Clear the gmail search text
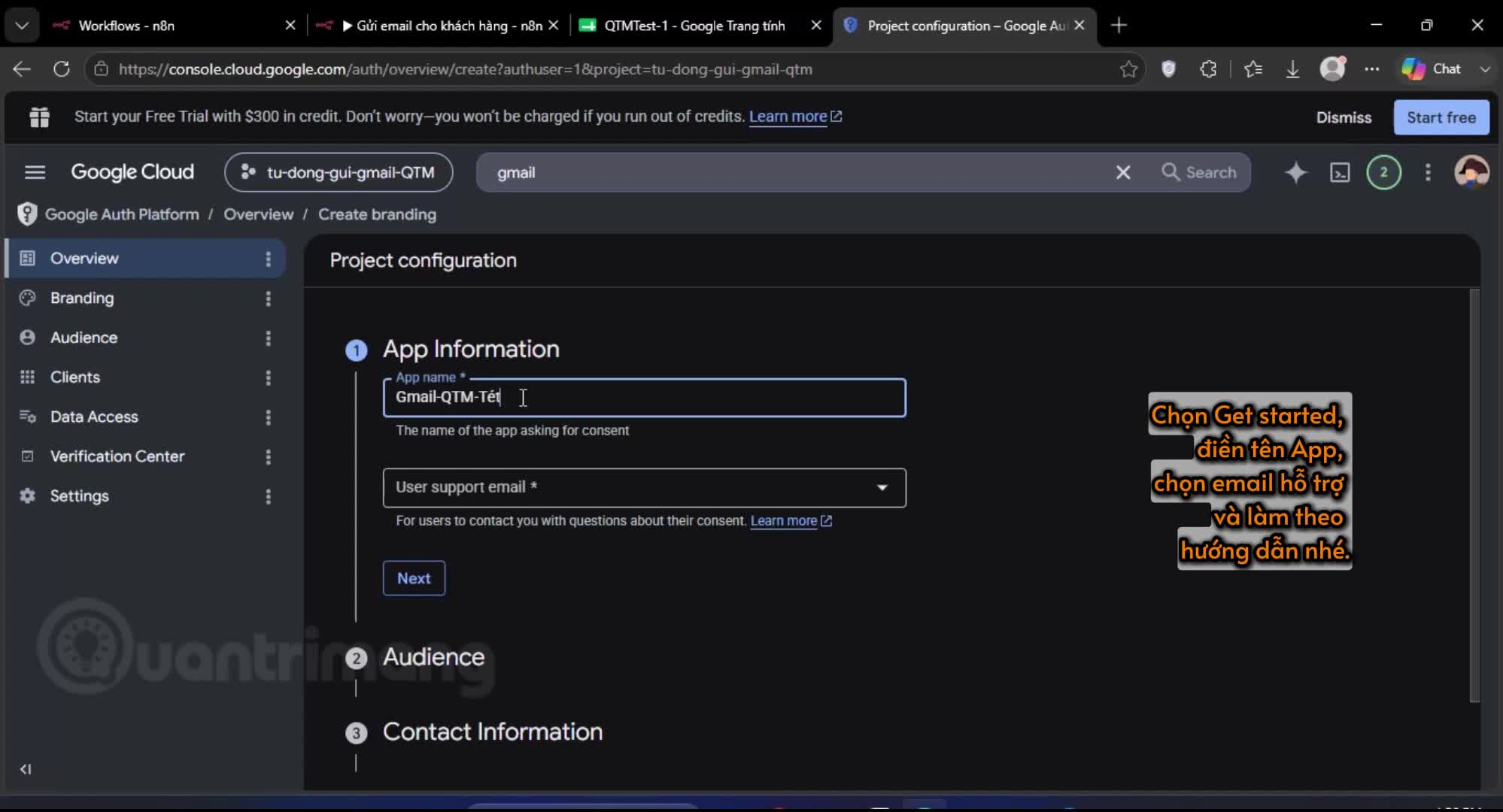1503x812 pixels. [1122, 172]
